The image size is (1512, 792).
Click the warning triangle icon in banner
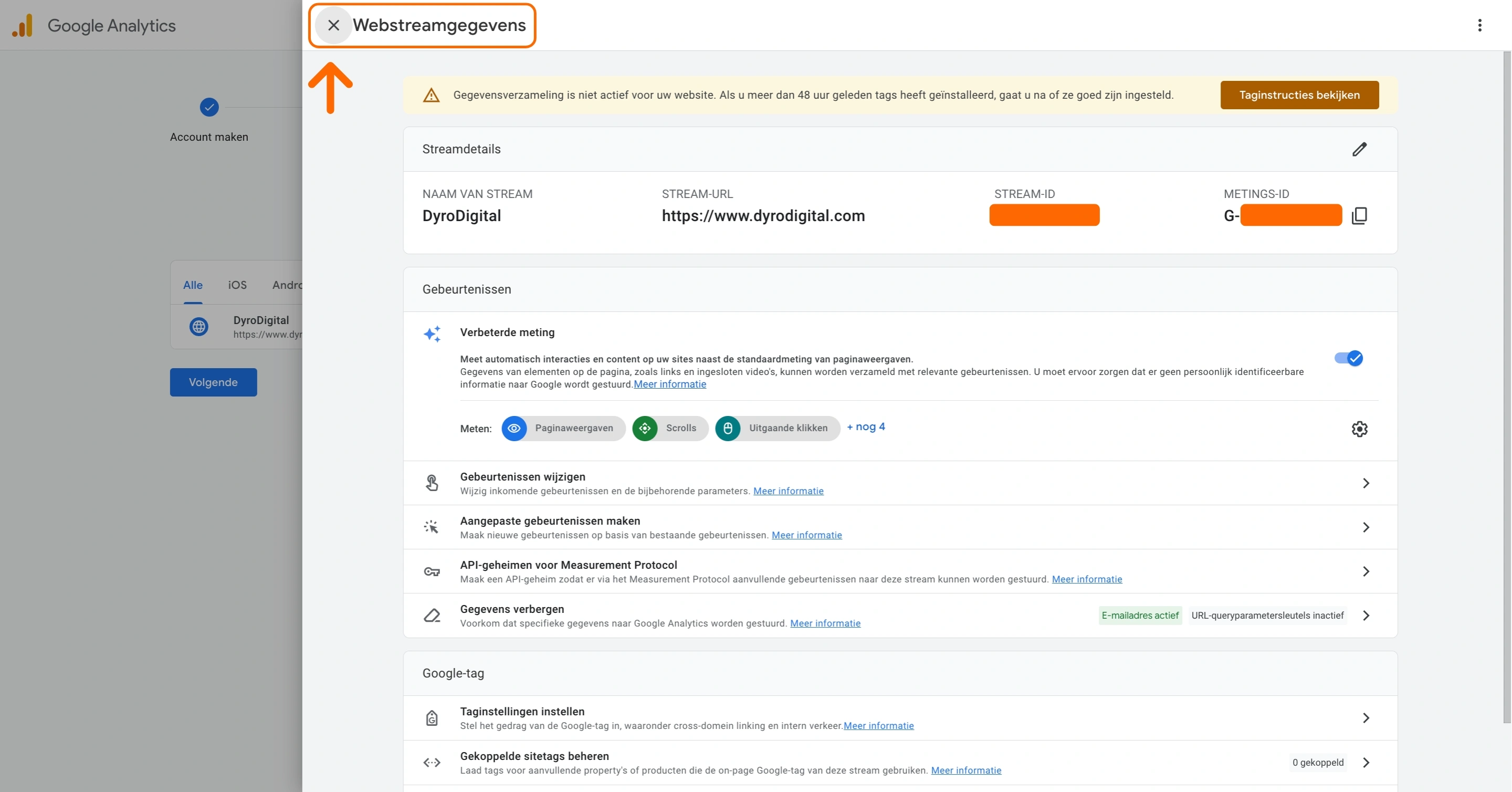pos(431,95)
